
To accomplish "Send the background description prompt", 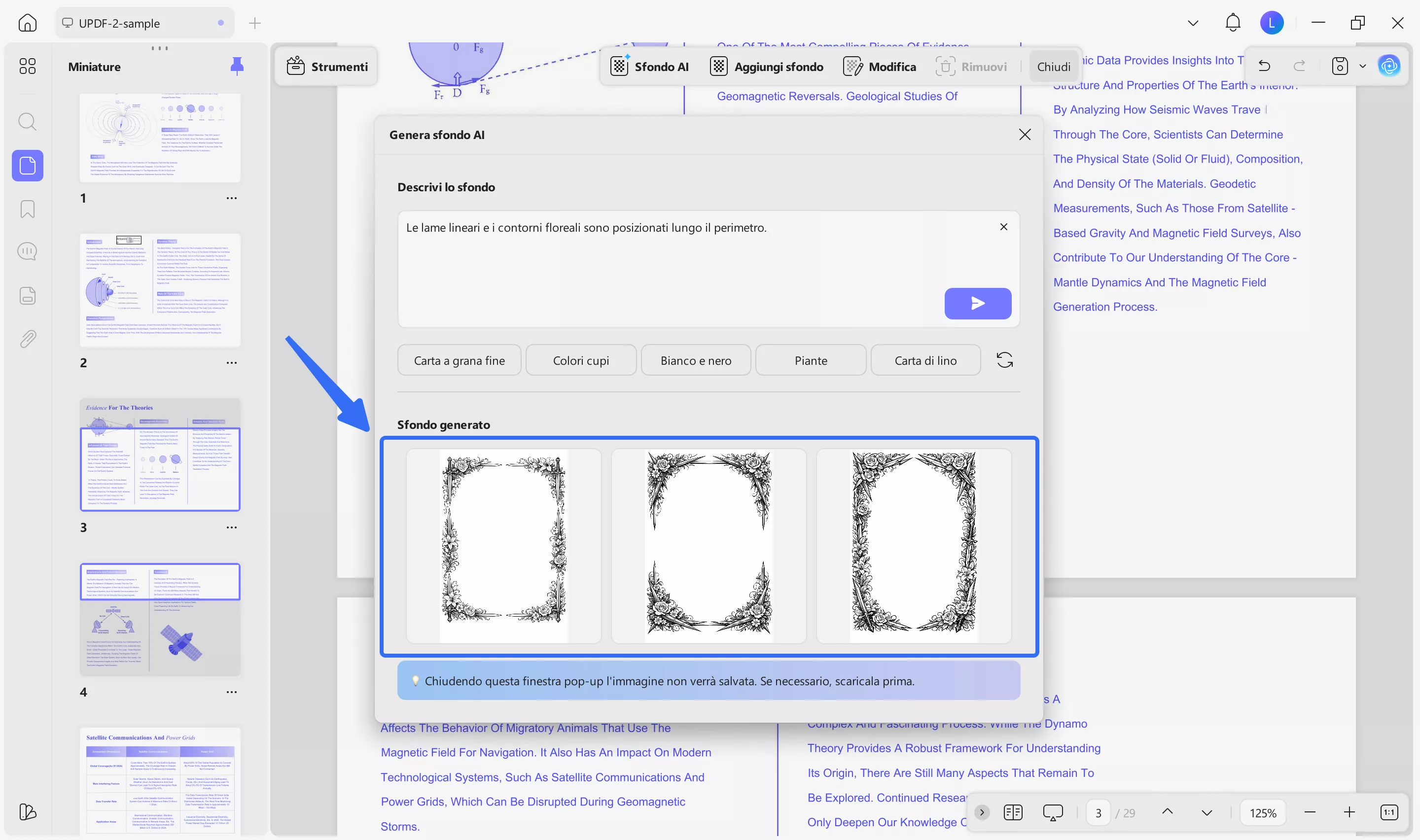I will click(x=977, y=303).
